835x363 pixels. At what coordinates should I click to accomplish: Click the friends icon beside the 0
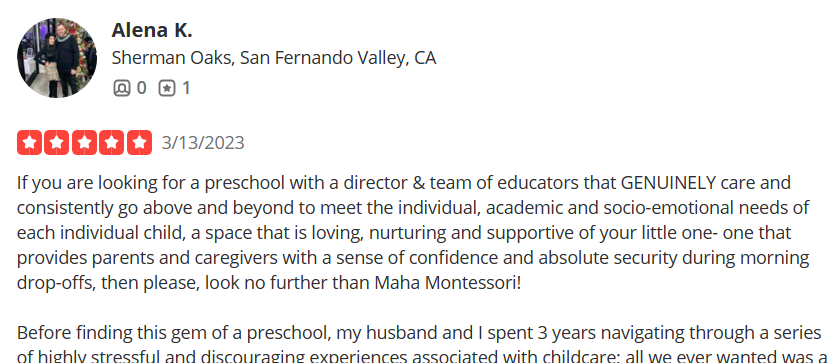[121, 88]
